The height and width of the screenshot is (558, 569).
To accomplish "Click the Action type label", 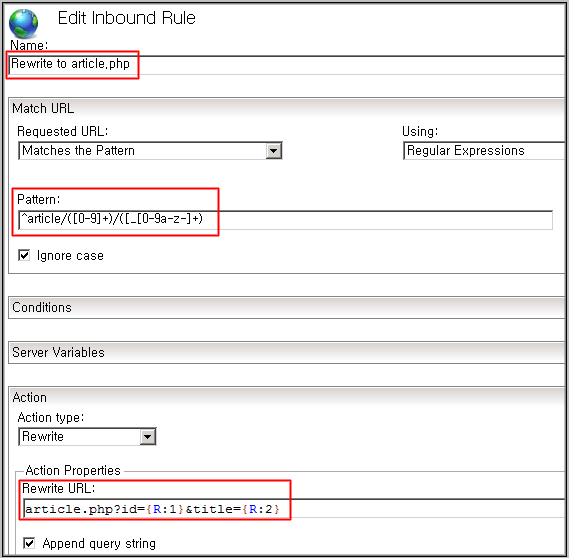I will pos(51,418).
